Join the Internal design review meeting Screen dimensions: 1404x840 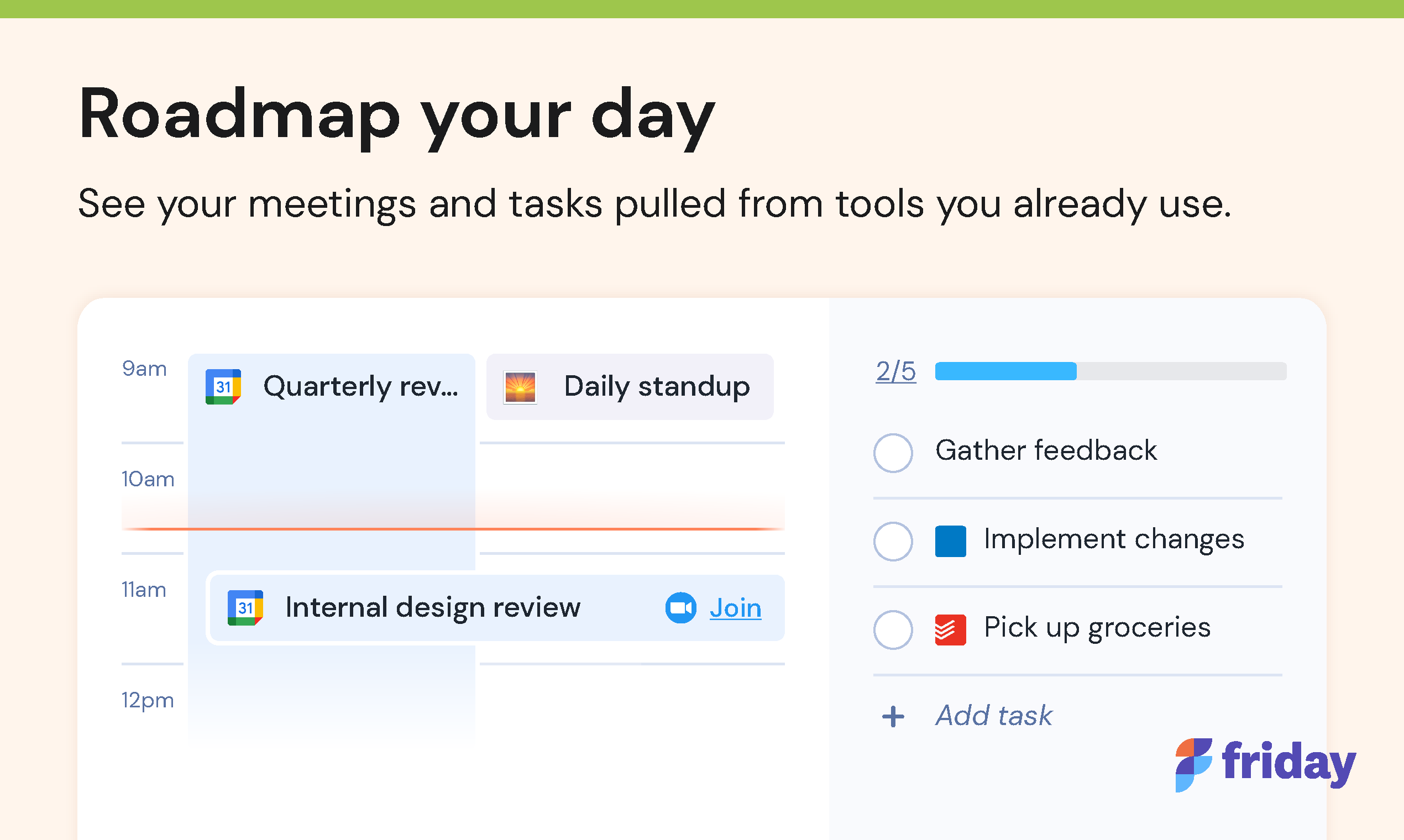point(735,608)
